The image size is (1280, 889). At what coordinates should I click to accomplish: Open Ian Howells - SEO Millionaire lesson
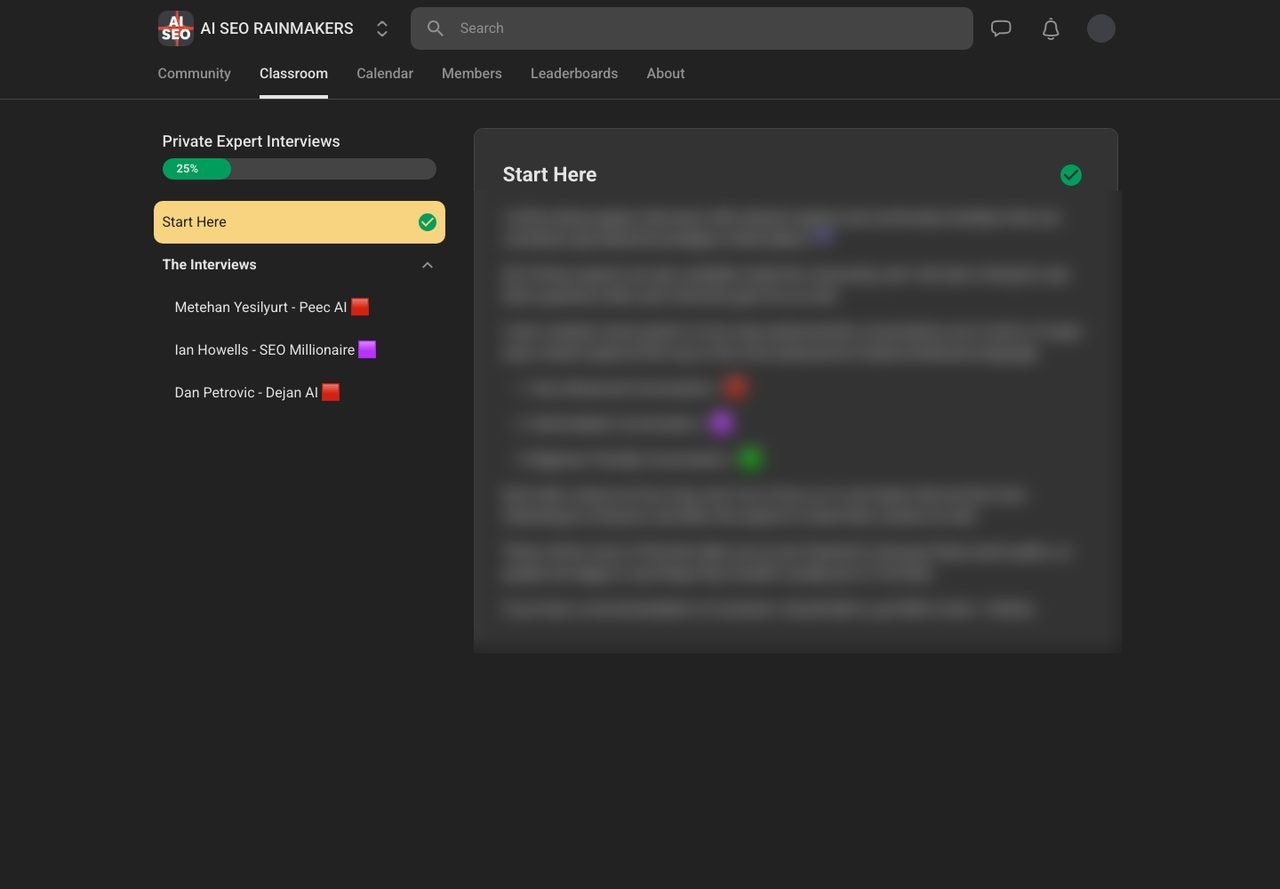coord(275,350)
